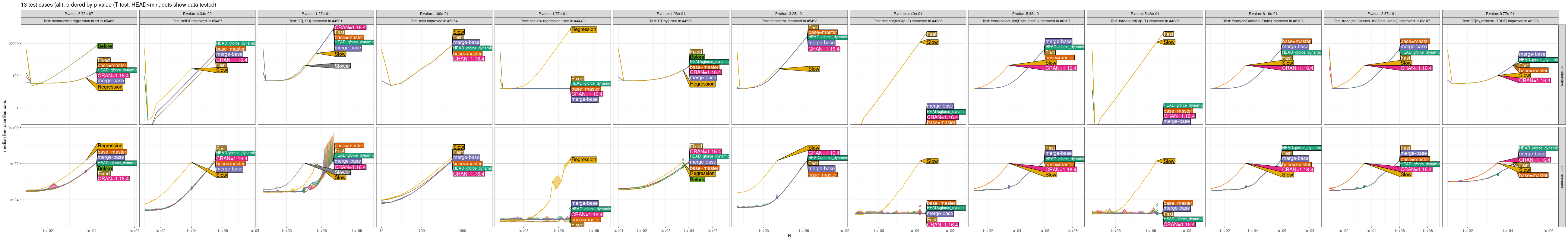Click the 'Fixed' label in the DT[by] kilobytes panel
The image size is (1568, 241).
tap(696, 52)
